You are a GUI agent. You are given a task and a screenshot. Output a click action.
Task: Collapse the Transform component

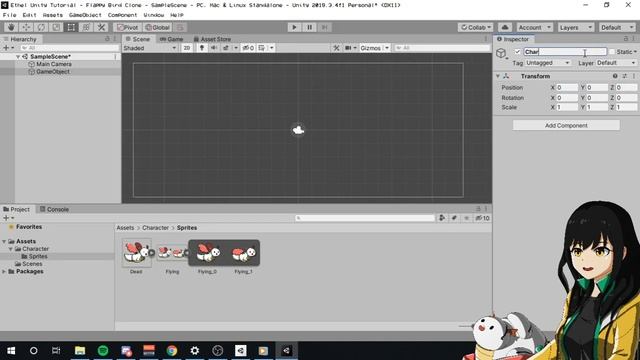point(498,76)
